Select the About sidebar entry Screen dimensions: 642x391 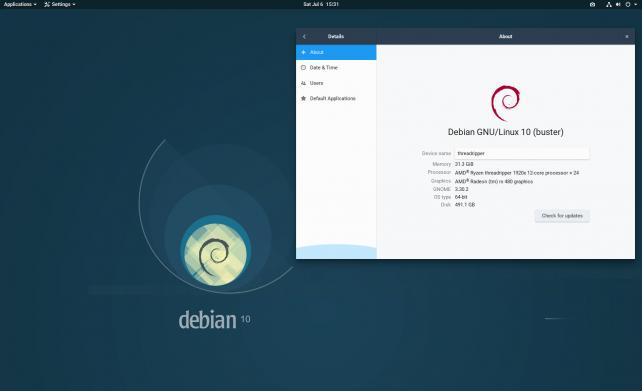[x=336, y=52]
